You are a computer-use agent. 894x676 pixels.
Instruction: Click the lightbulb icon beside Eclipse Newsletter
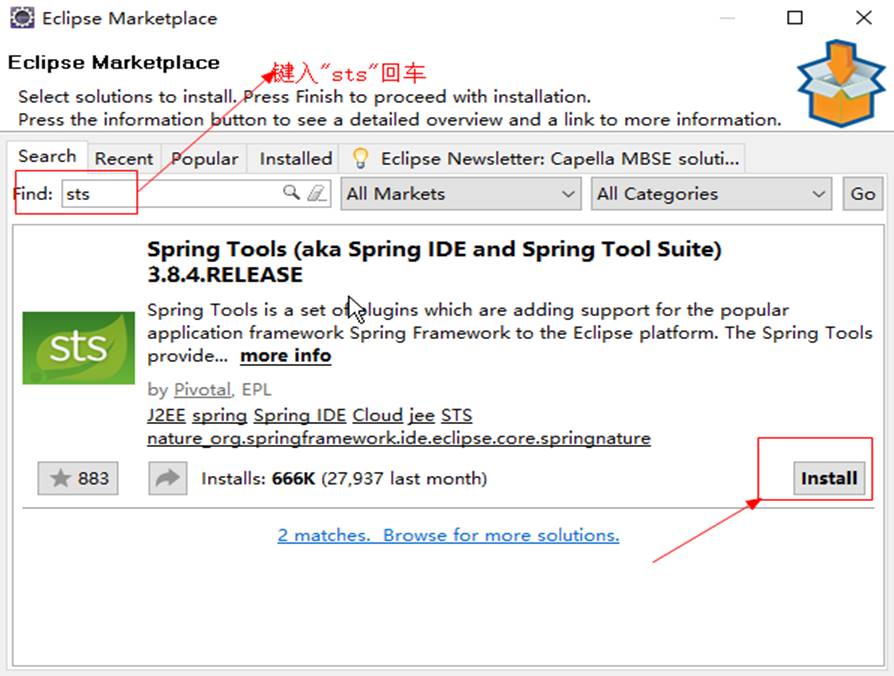tap(360, 158)
